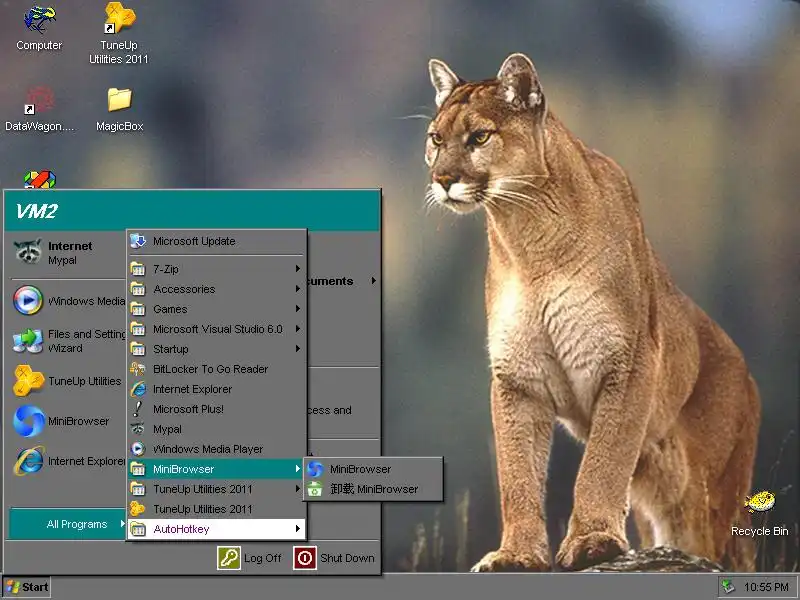Click the AutoHotkey folder icon
Screen dimensions: 800x600
tap(138, 529)
